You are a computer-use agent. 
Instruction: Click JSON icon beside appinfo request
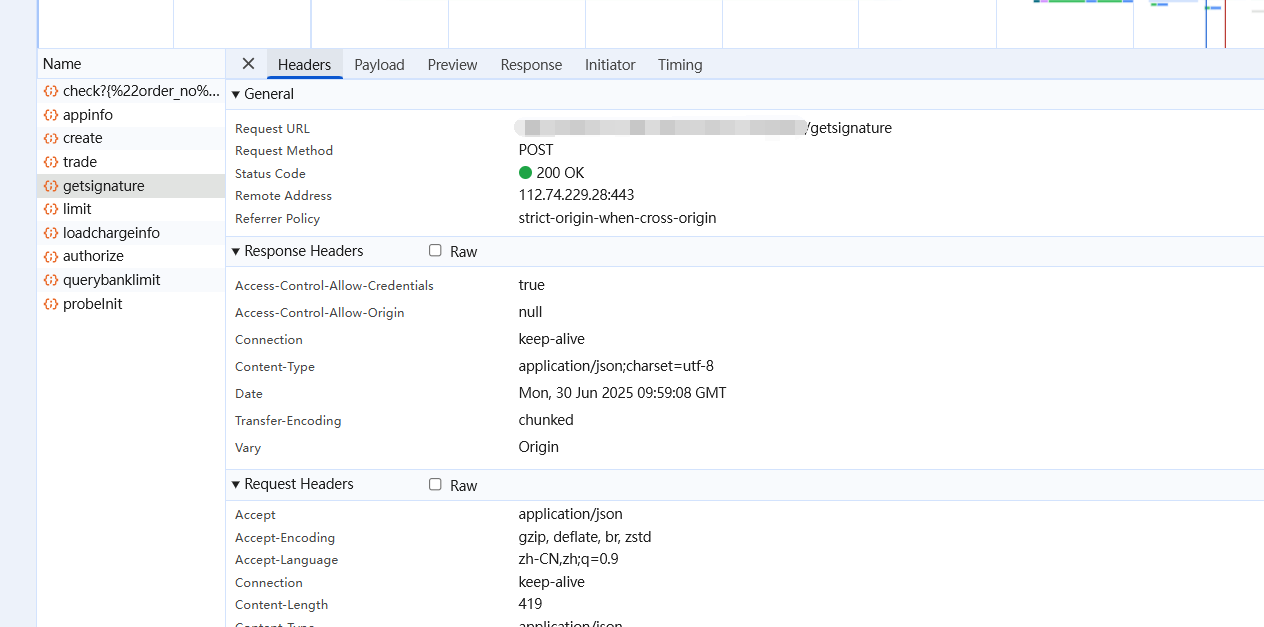click(51, 115)
